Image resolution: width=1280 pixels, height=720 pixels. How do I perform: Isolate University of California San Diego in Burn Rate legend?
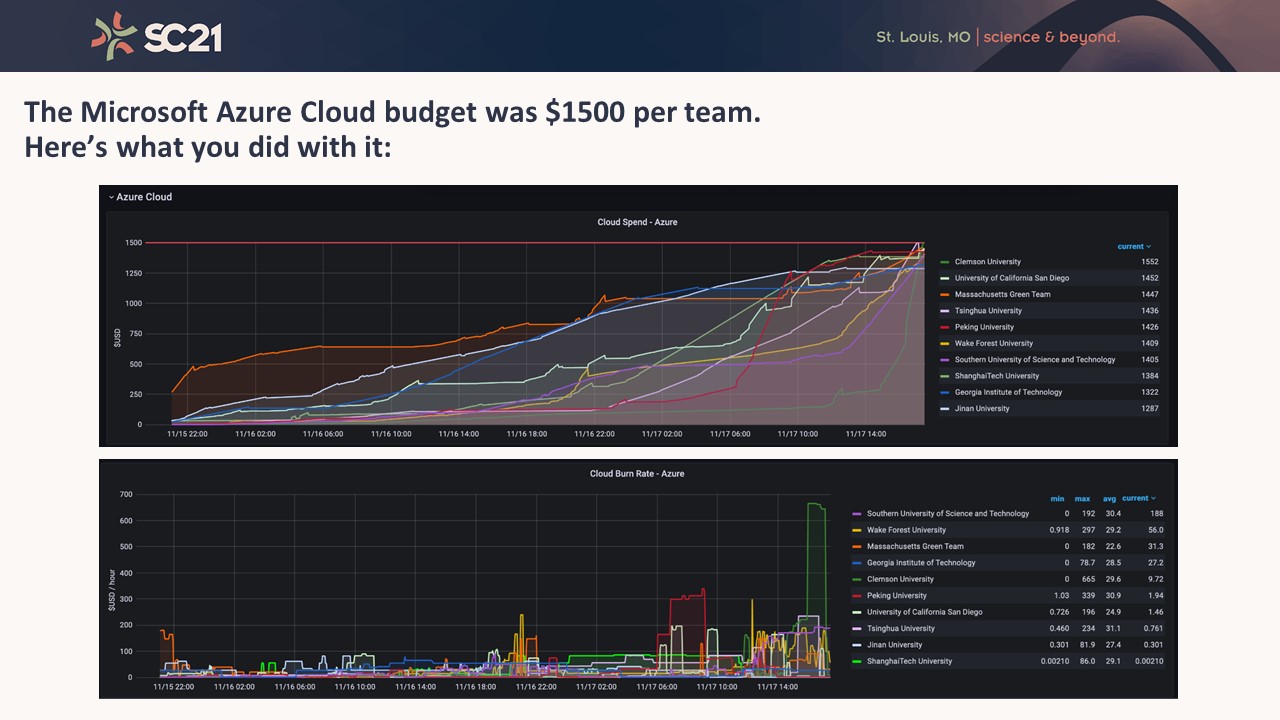coord(924,612)
